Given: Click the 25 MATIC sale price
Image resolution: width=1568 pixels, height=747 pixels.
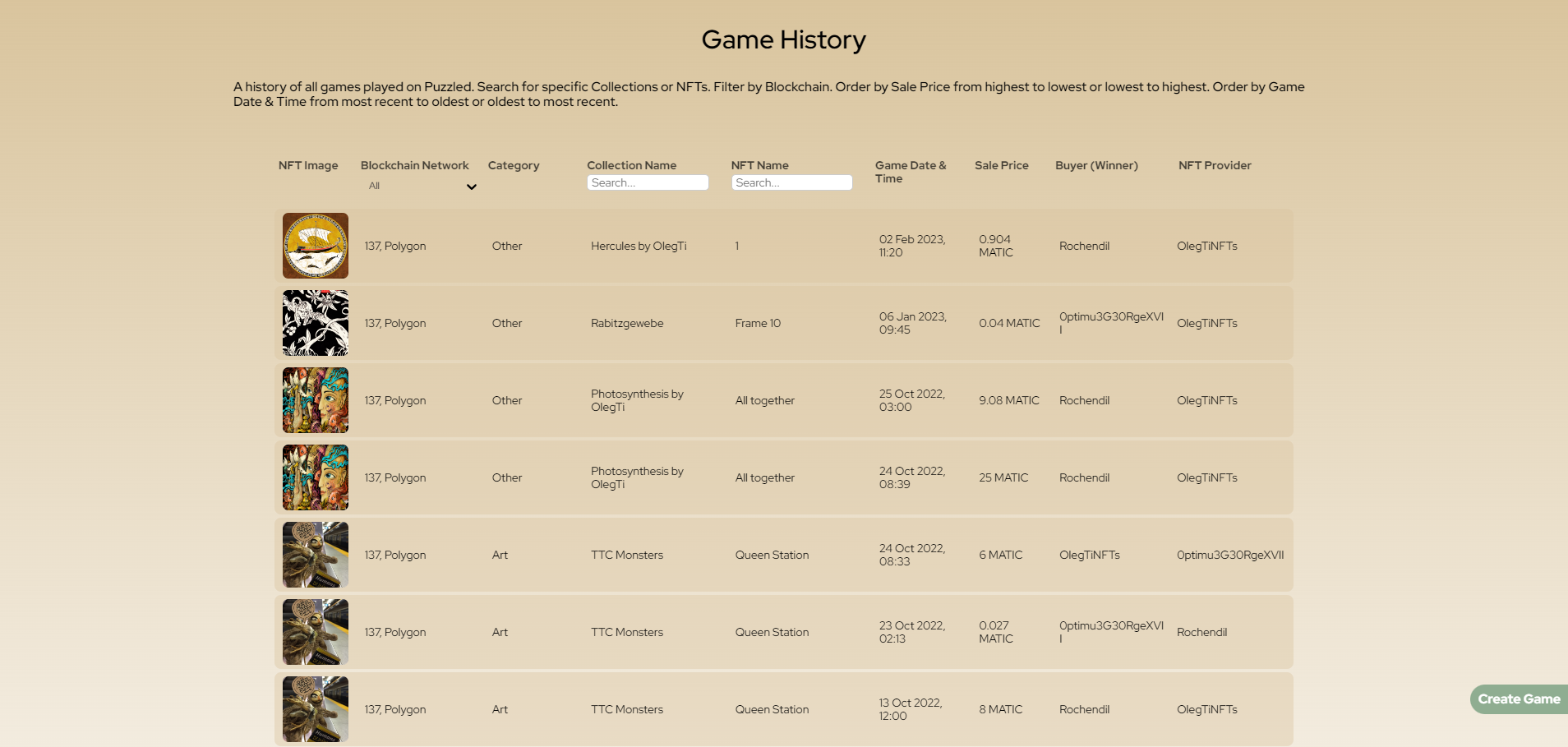Looking at the screenshot, I should 1003,477.
